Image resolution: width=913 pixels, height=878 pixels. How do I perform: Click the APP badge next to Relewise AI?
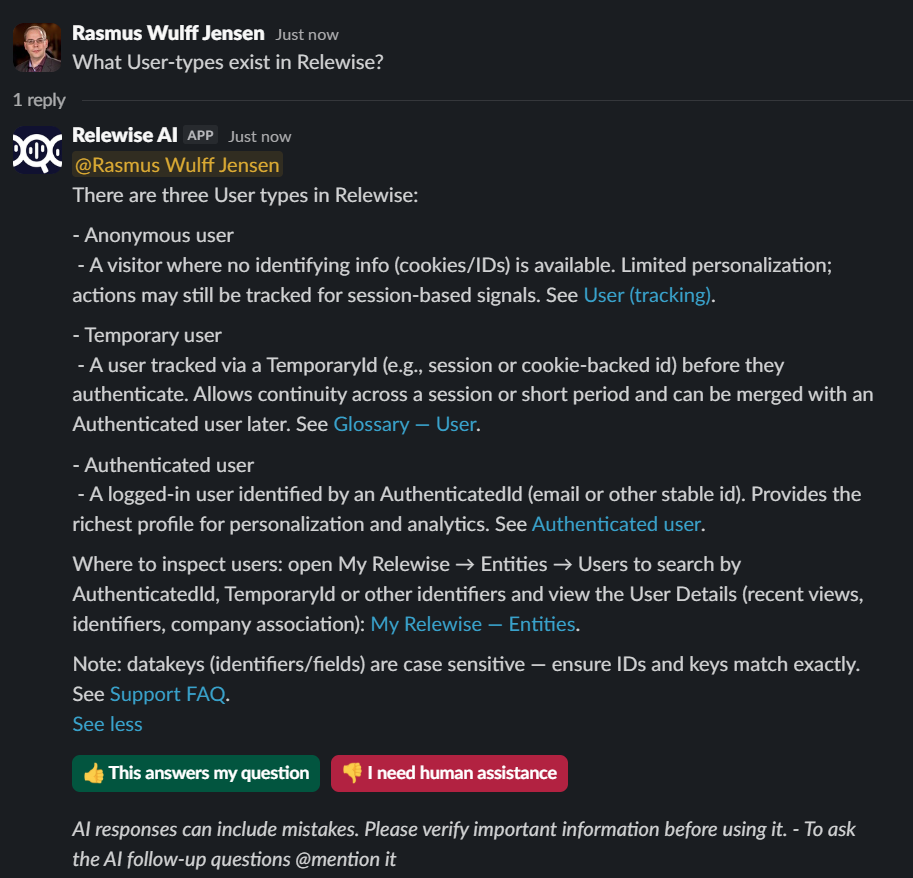click(200, 135)
